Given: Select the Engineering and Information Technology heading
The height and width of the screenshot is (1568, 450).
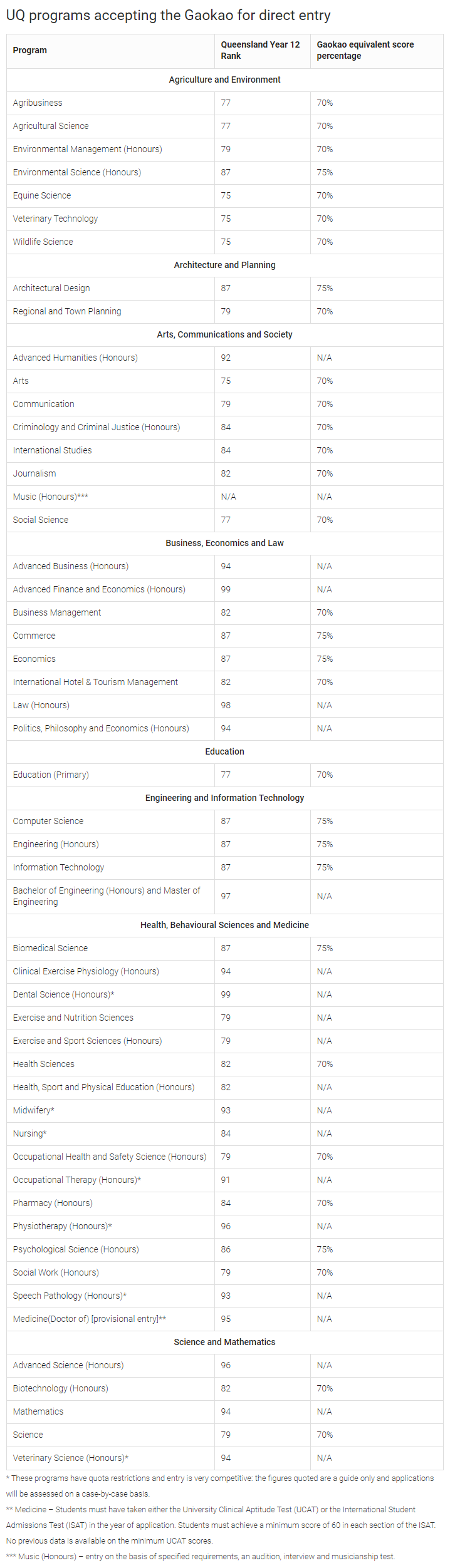Looking at the screenshot, I should pos(224,798).
